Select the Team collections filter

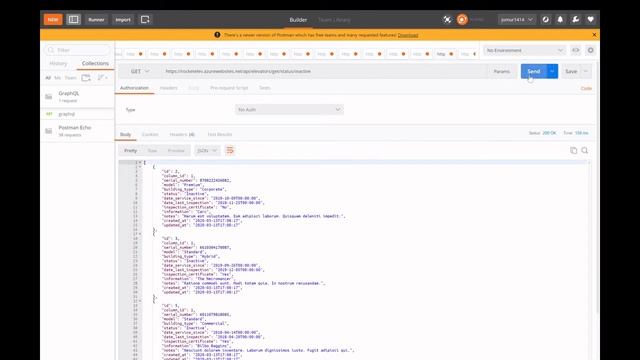click(x=70, y=78)
